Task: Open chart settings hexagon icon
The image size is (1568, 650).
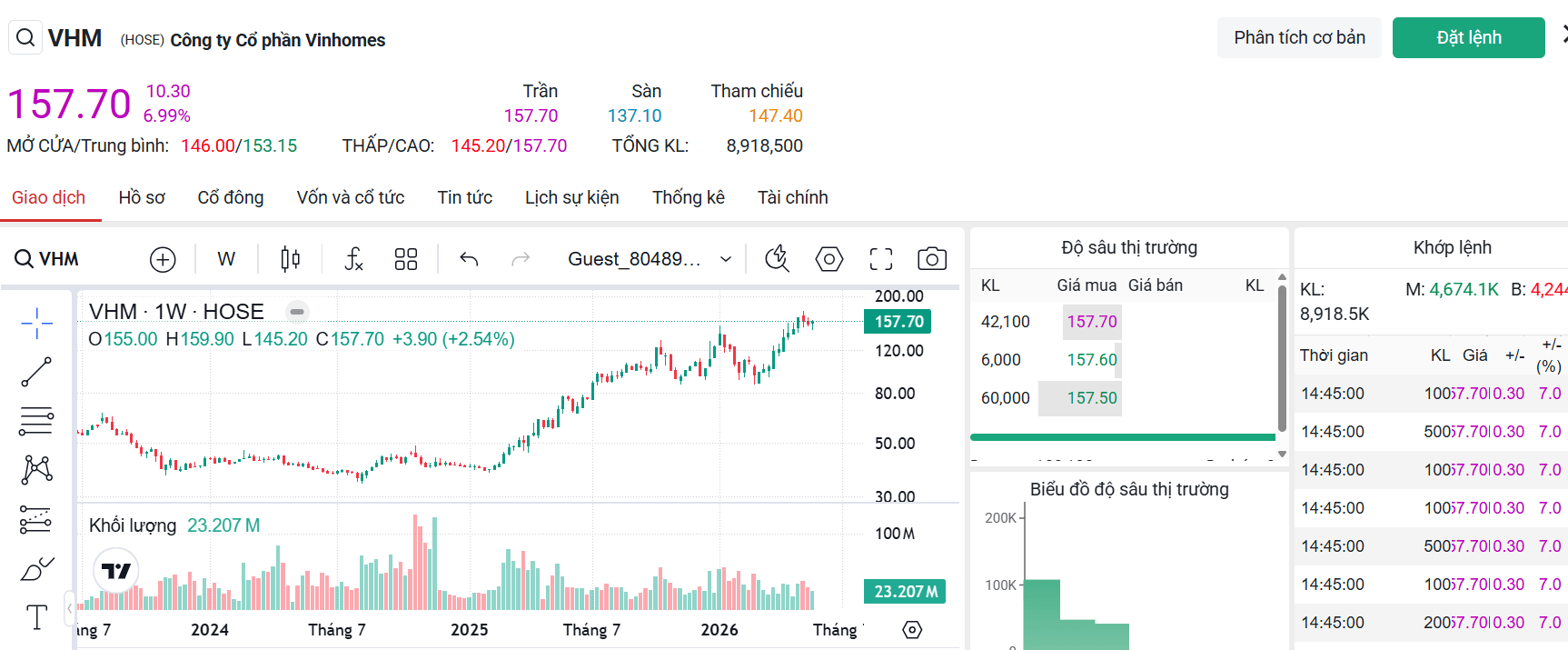Action: tap(829, 259)
